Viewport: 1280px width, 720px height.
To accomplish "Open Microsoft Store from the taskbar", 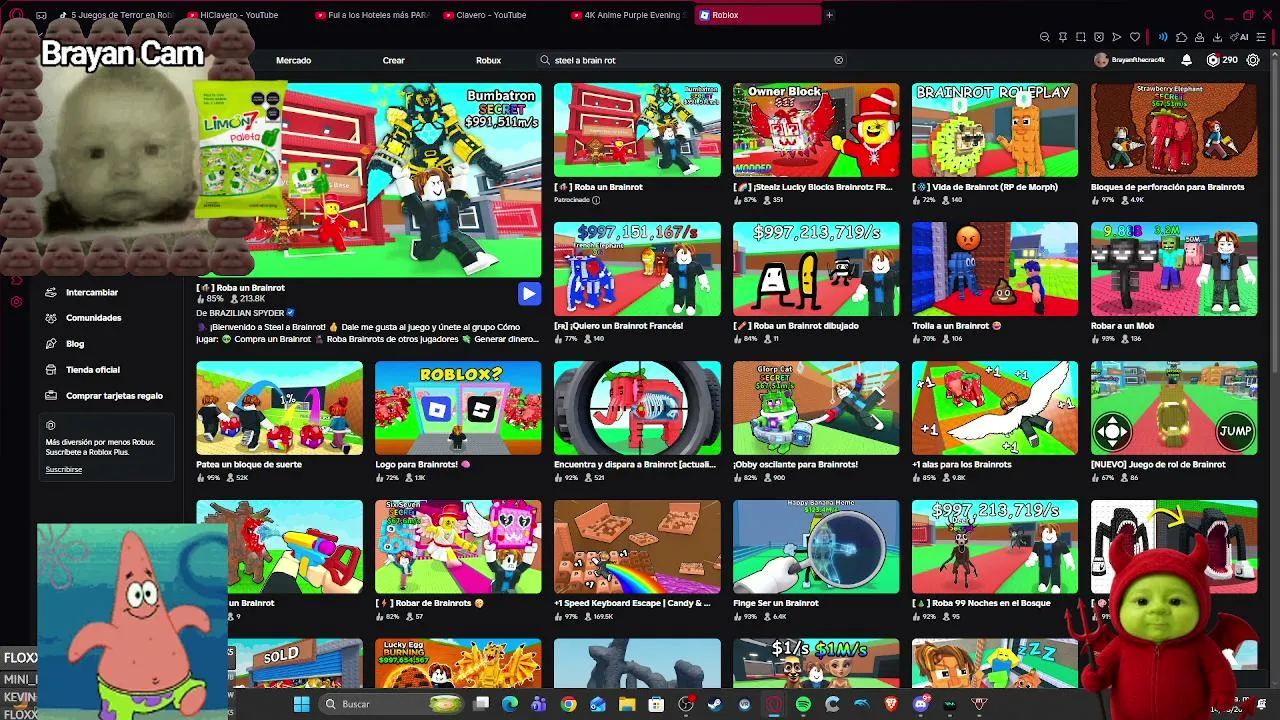I will [x=657, y=704].
